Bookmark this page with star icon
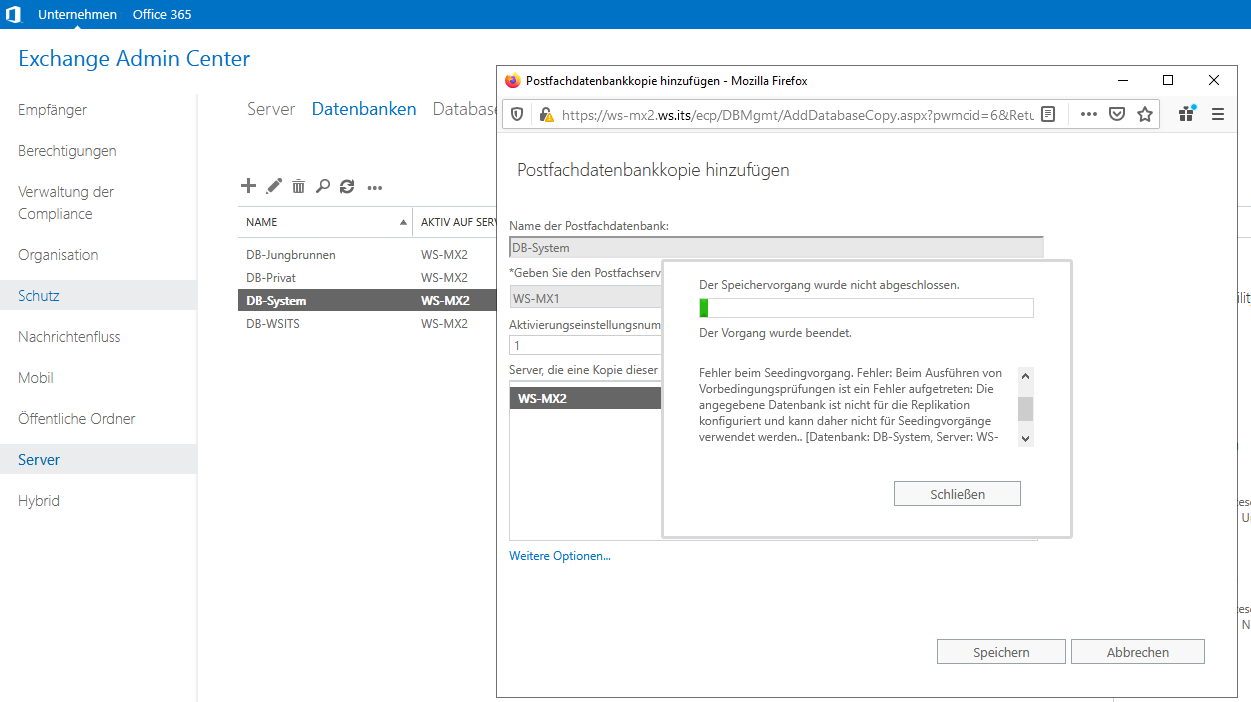 point(1145,114)
